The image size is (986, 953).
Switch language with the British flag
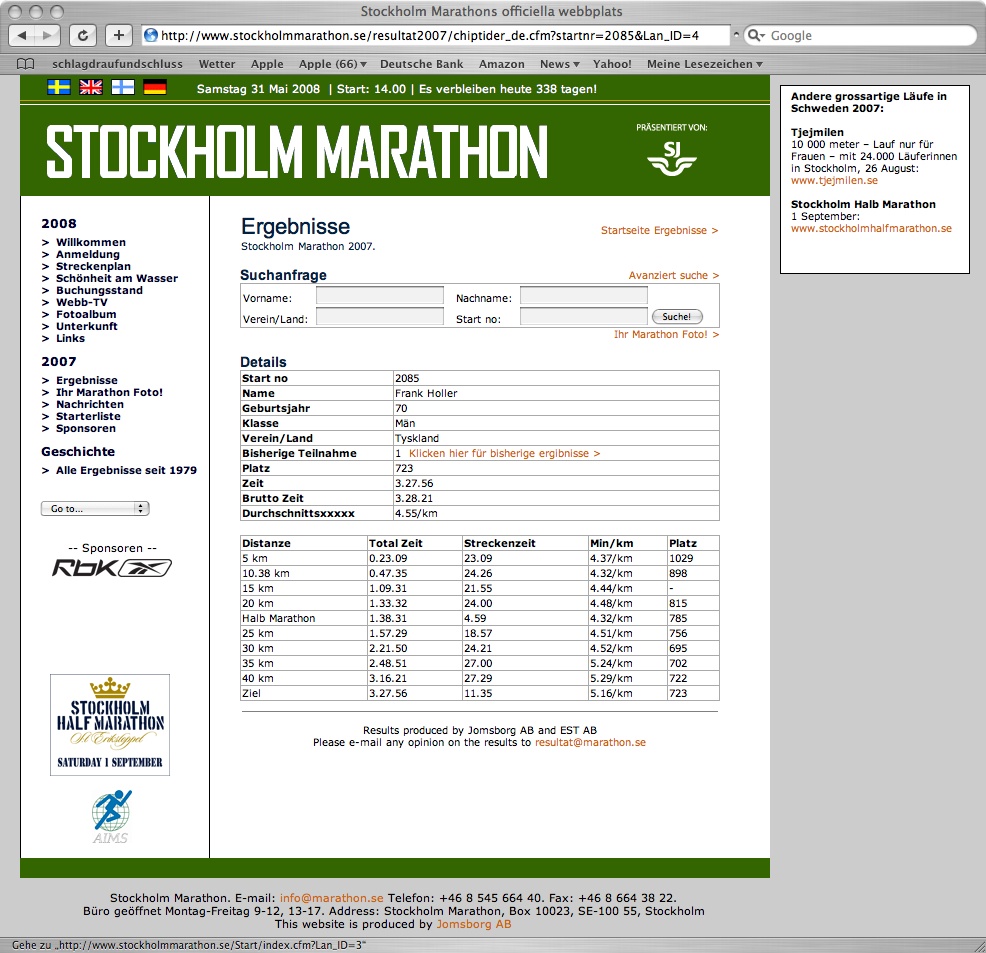(x=91, y=87)
